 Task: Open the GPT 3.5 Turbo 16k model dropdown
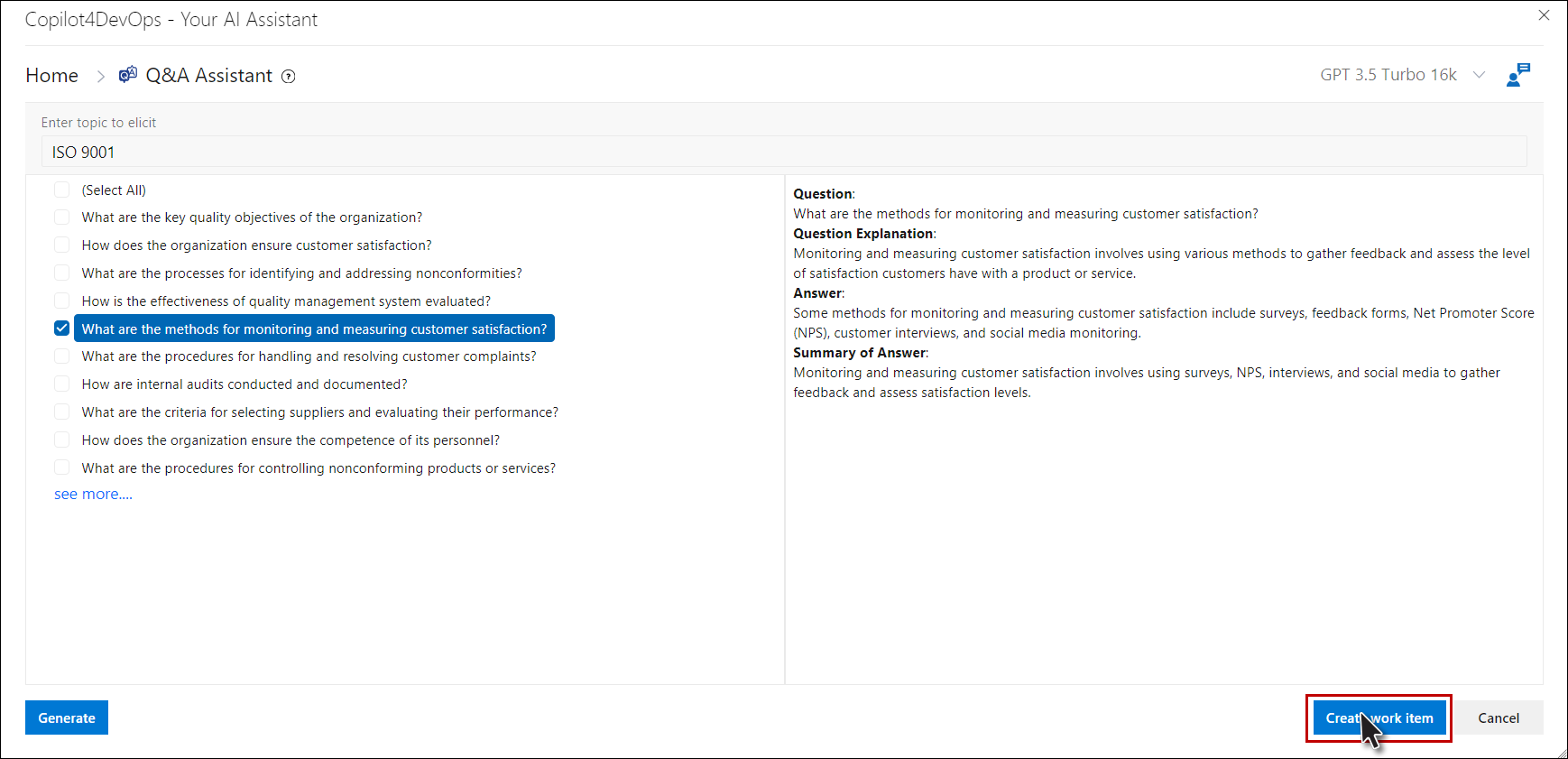coord(1402,75)
